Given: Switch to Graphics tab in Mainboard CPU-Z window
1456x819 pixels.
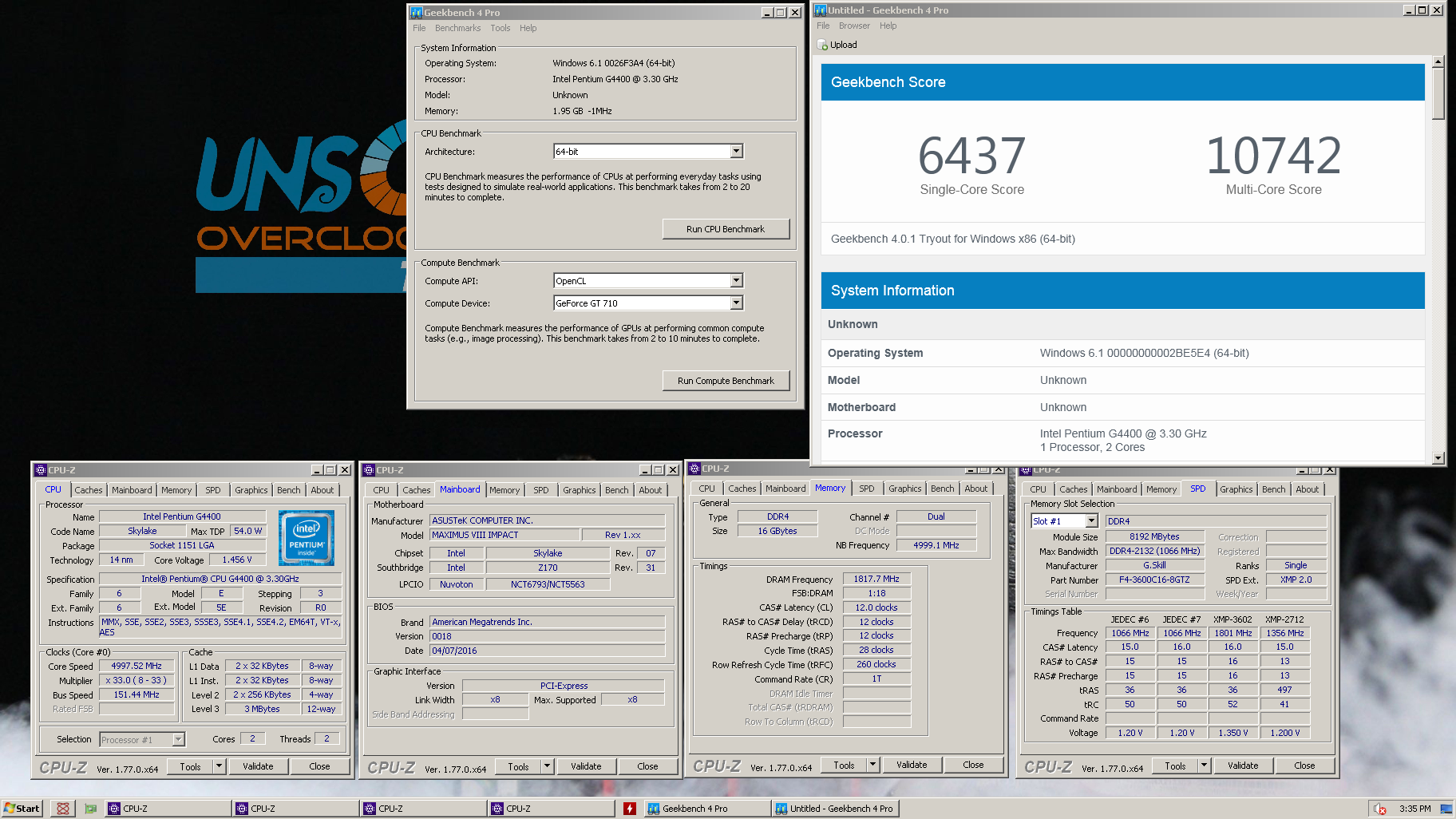Looking at the screenshot, I should [579, 490].
